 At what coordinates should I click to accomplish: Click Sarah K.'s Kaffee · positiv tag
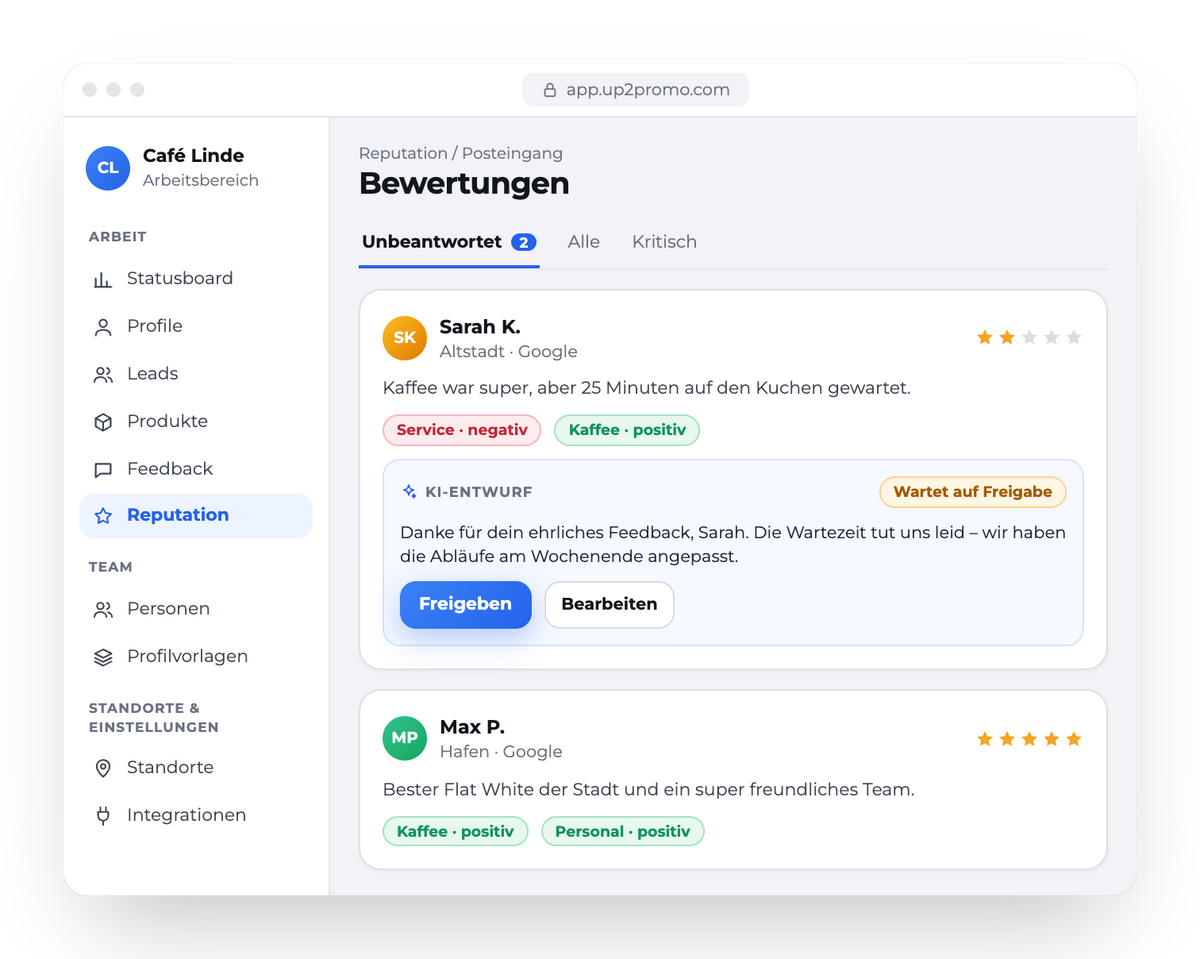point(627,430)
